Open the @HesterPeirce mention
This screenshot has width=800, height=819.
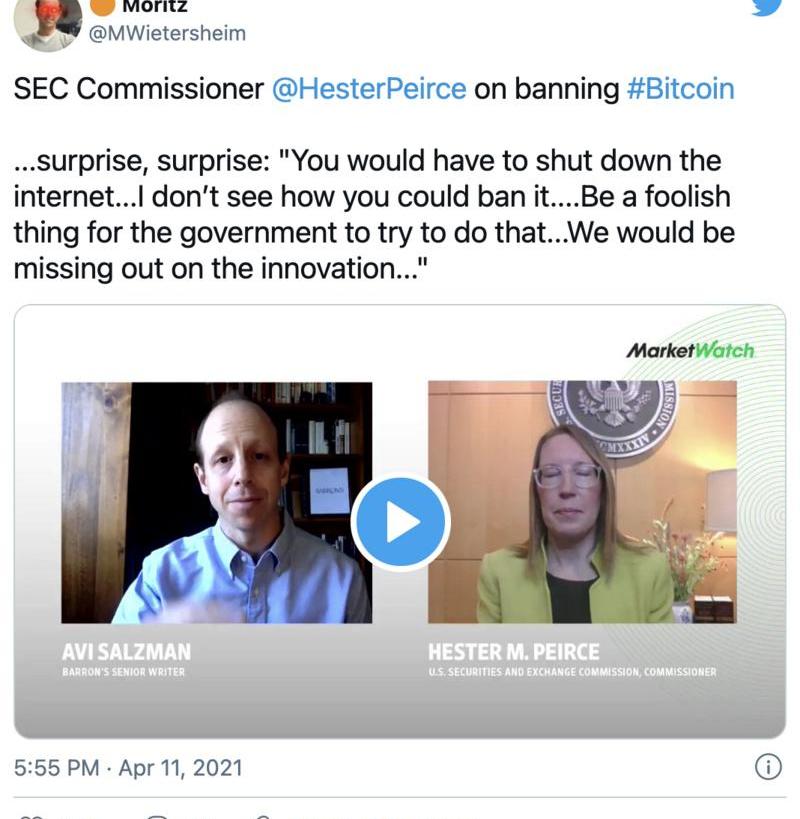(x=369, y=89)
